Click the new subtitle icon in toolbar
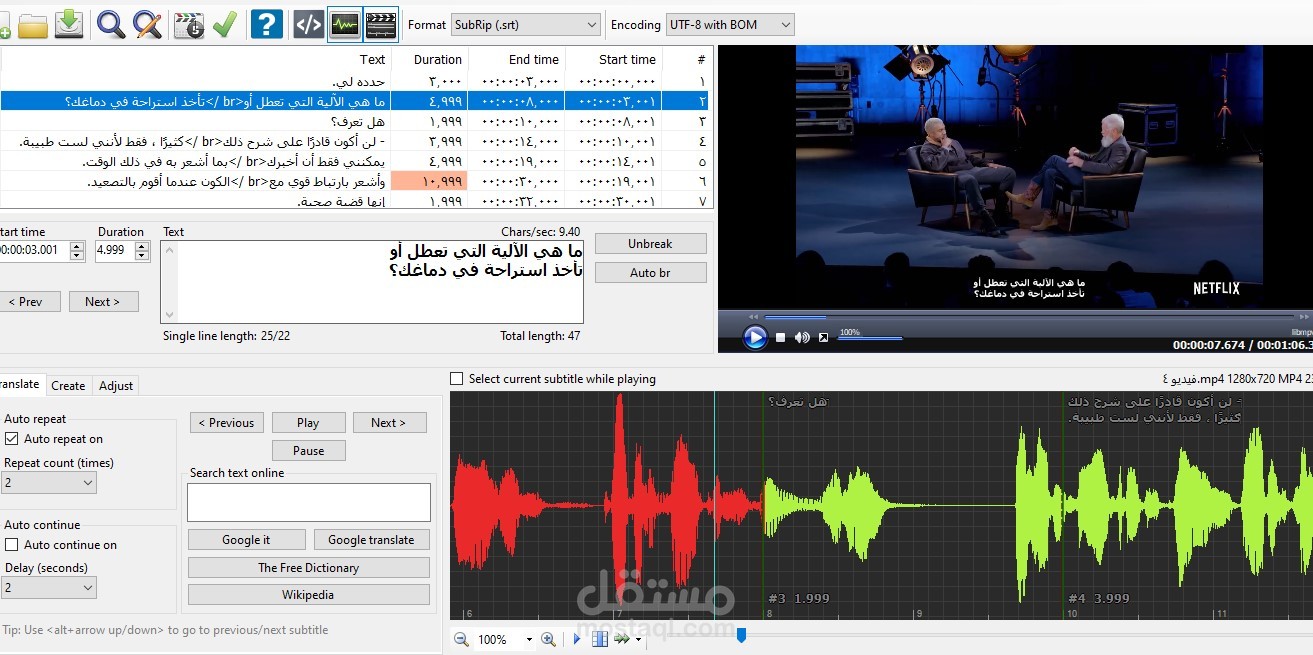The width and height of the screenshot is (1313, 655). [5, 24]
